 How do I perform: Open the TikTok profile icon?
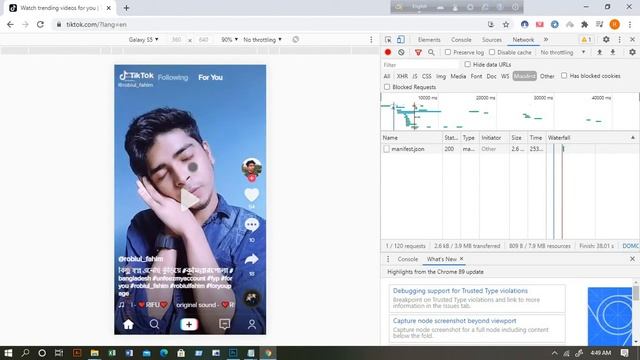pos(252,324)
